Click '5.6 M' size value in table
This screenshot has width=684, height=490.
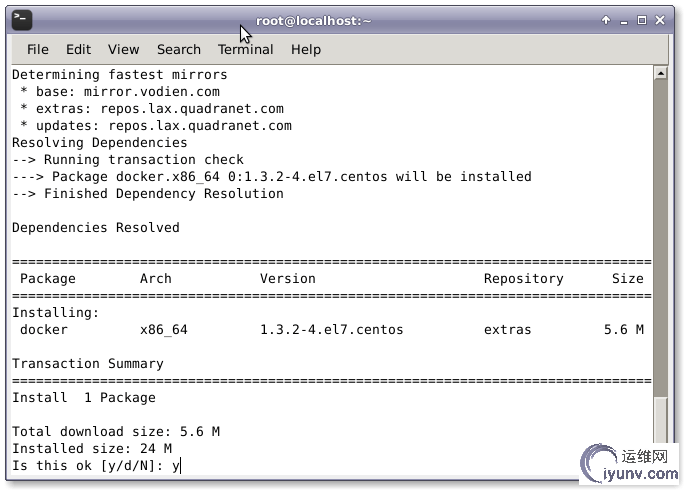point(624,330)
